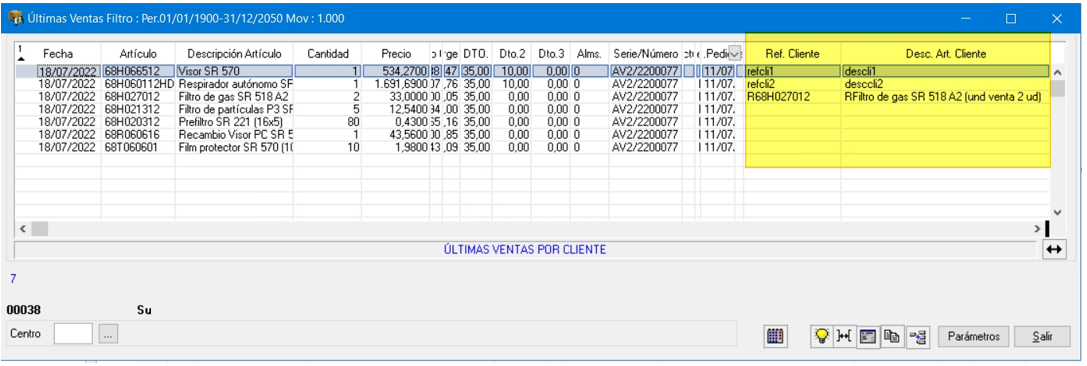
Task: Select article code 68H027012
Action: click(138, 96)
